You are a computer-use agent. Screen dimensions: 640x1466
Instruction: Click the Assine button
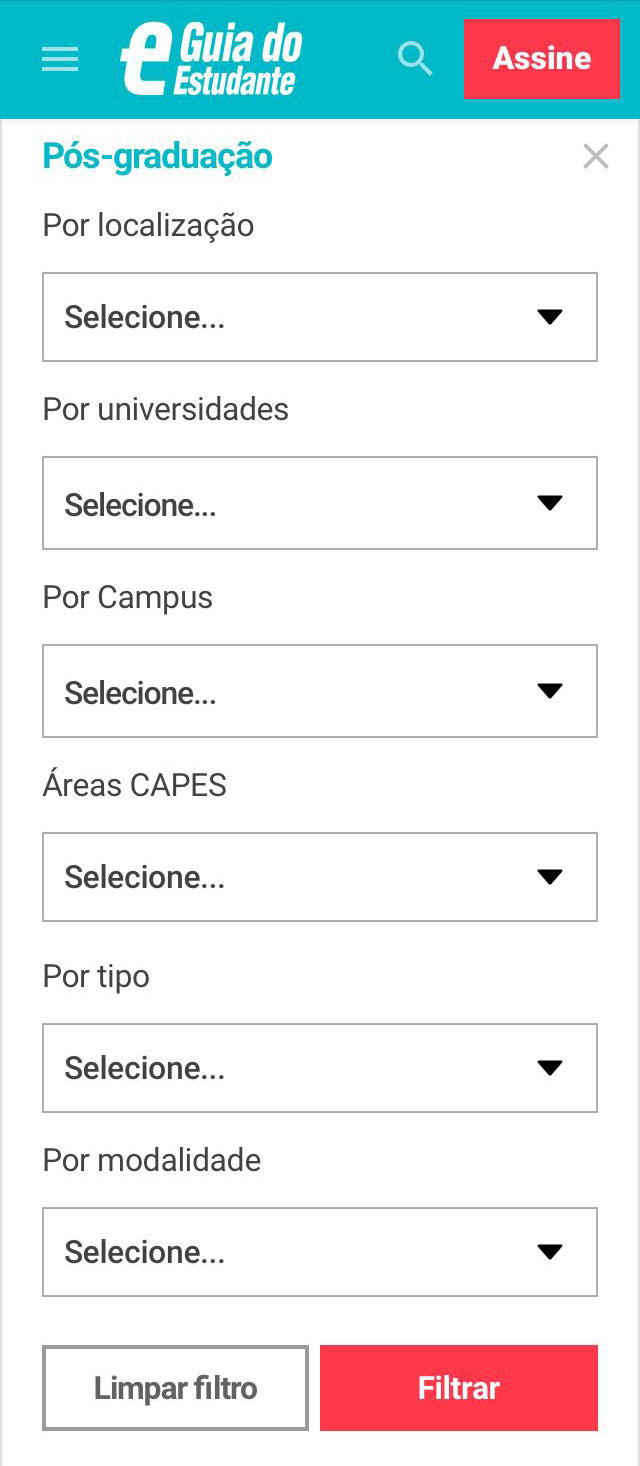(x=541, y=59)
